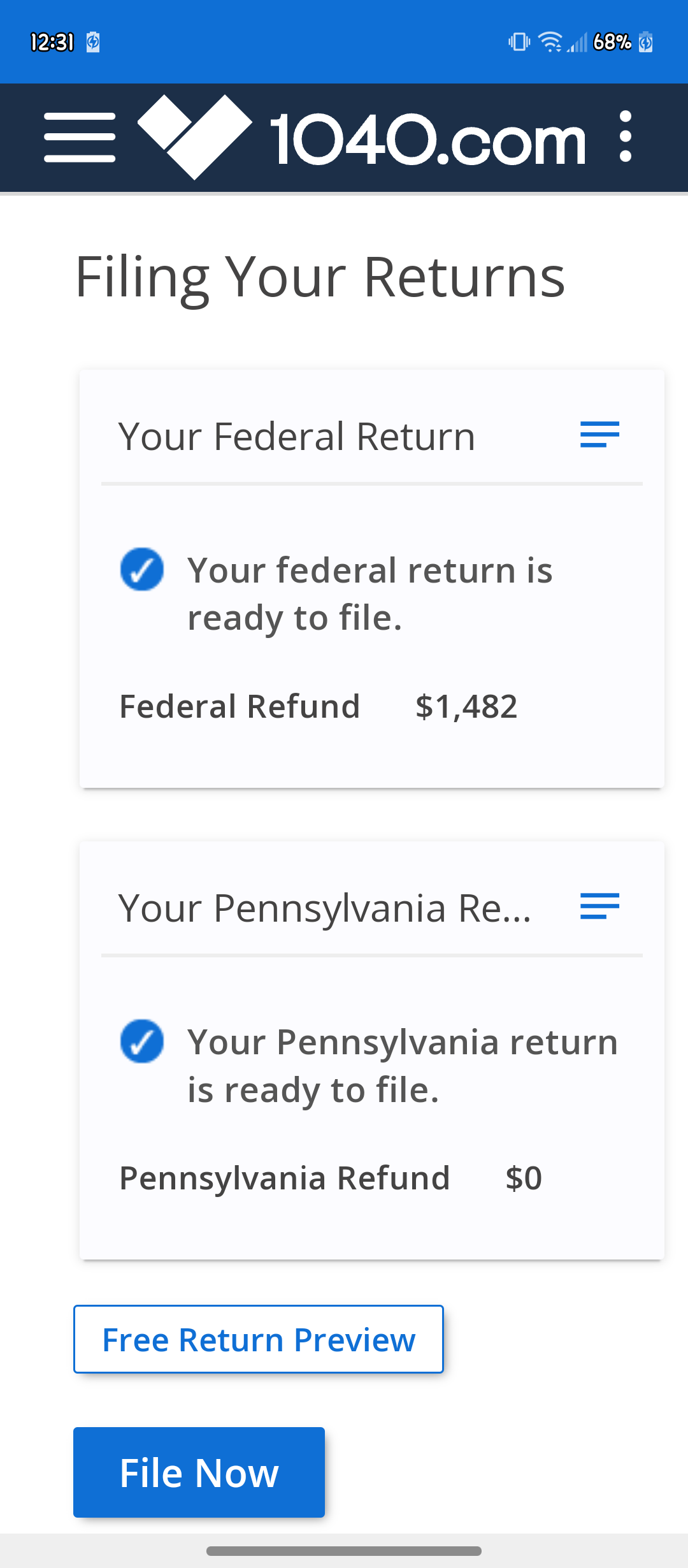Select the Your Pennsylvania Return heading

(x=324, y=908)
